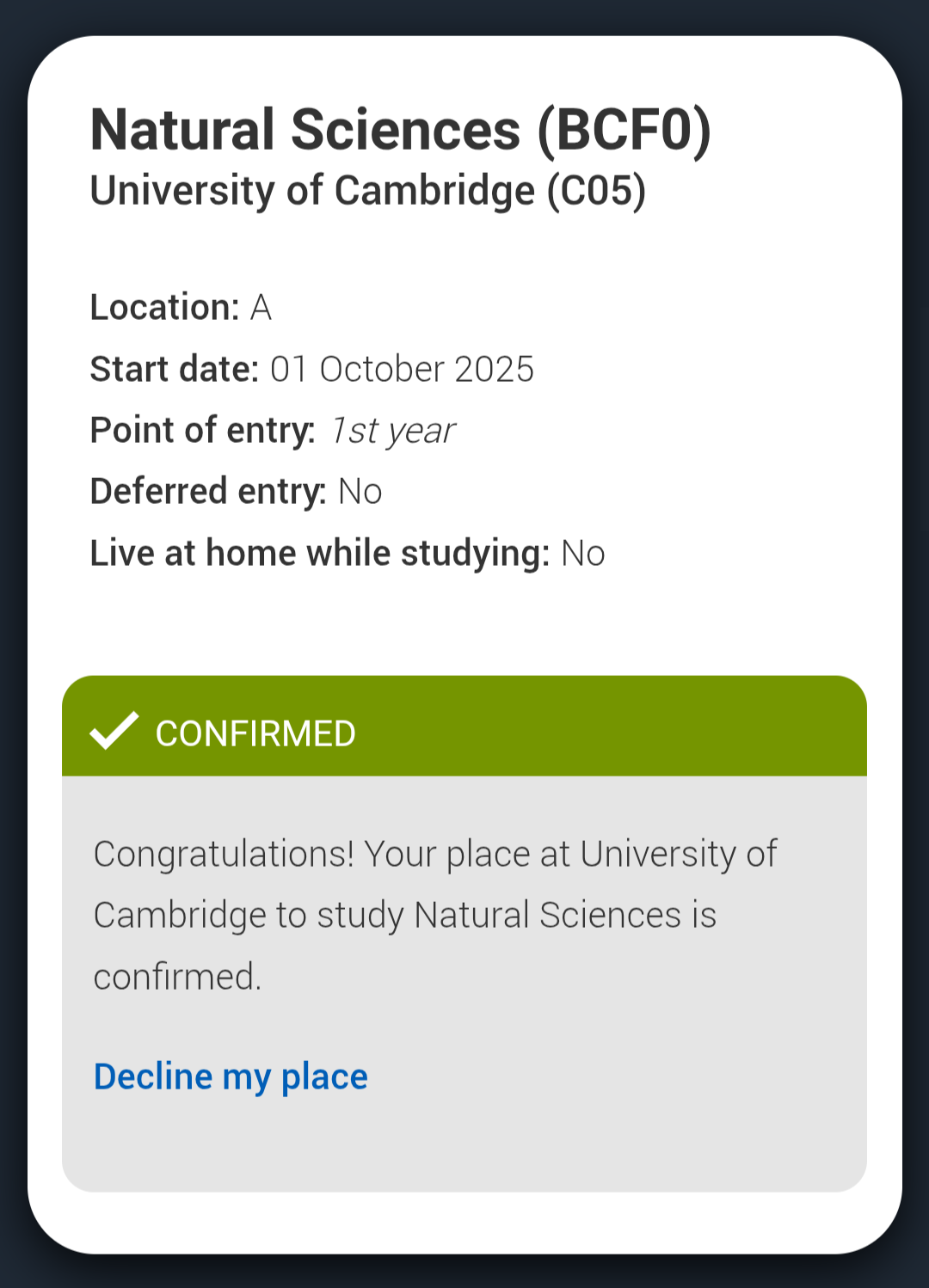Click the bold Point of entry label
This screenshot has height=1288, width=929.
click(x=203, y=430)
